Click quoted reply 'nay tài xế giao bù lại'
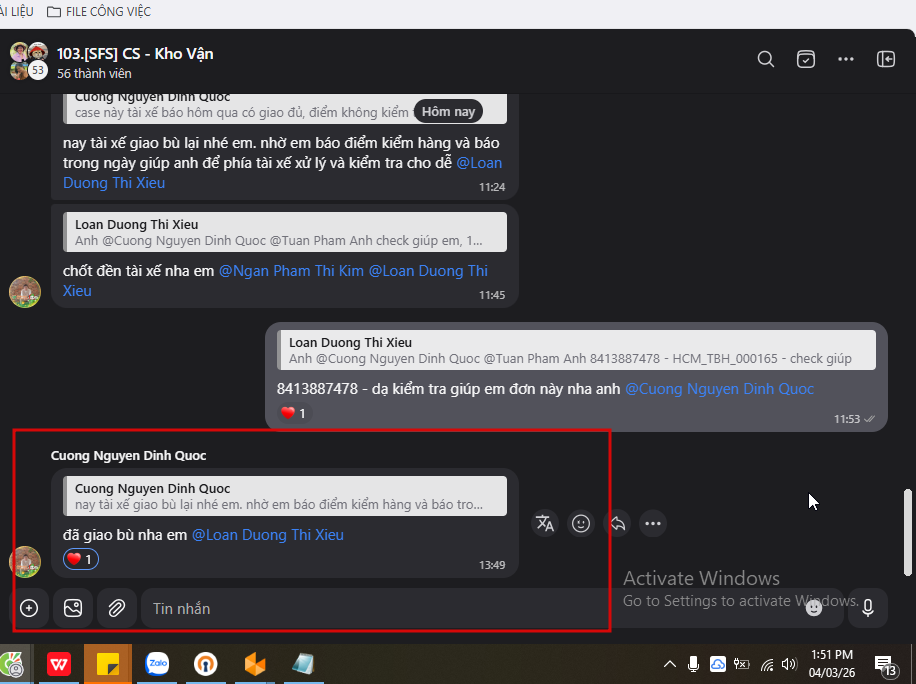 286,496
